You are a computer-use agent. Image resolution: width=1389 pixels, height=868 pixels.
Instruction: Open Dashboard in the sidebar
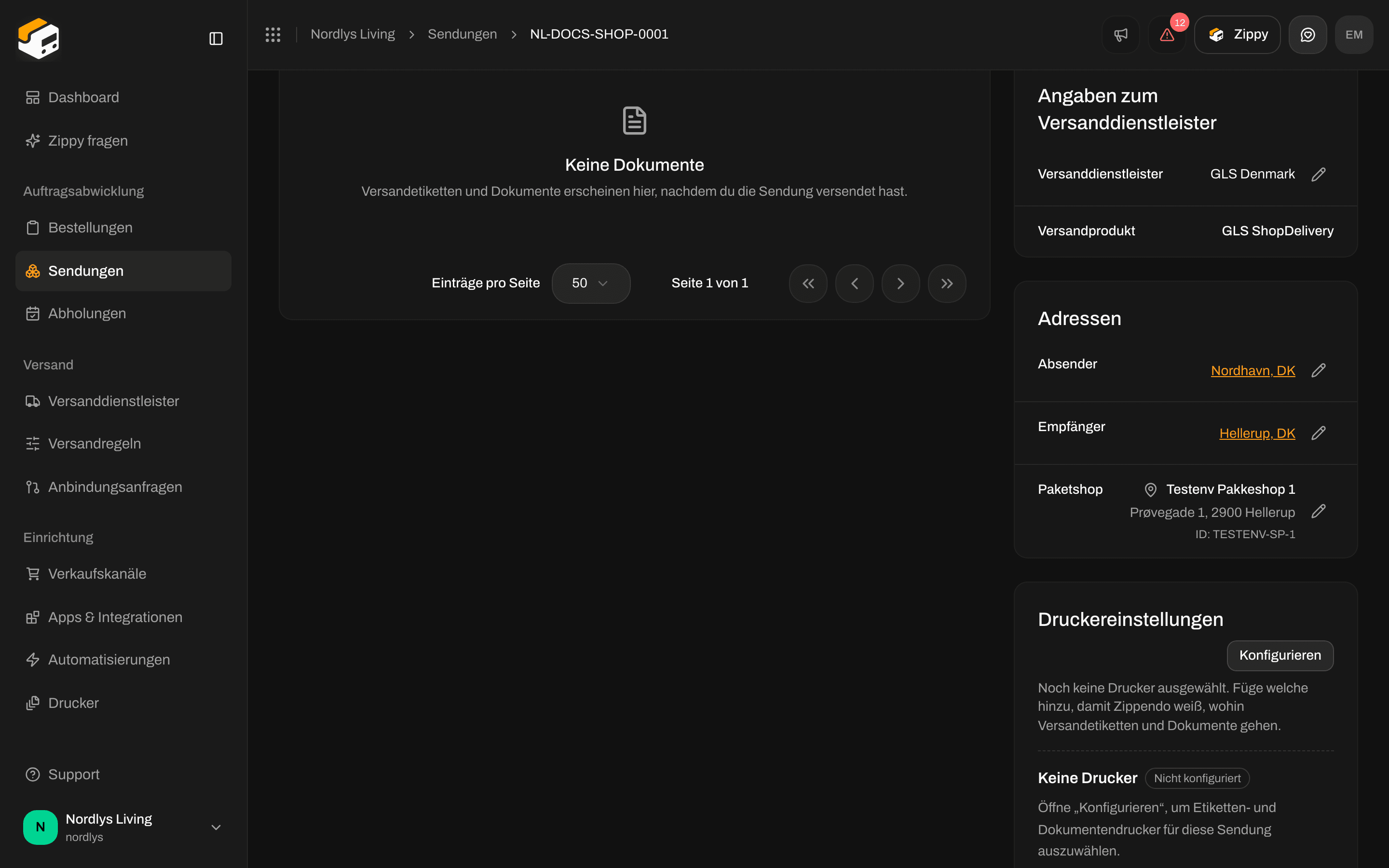123,97
